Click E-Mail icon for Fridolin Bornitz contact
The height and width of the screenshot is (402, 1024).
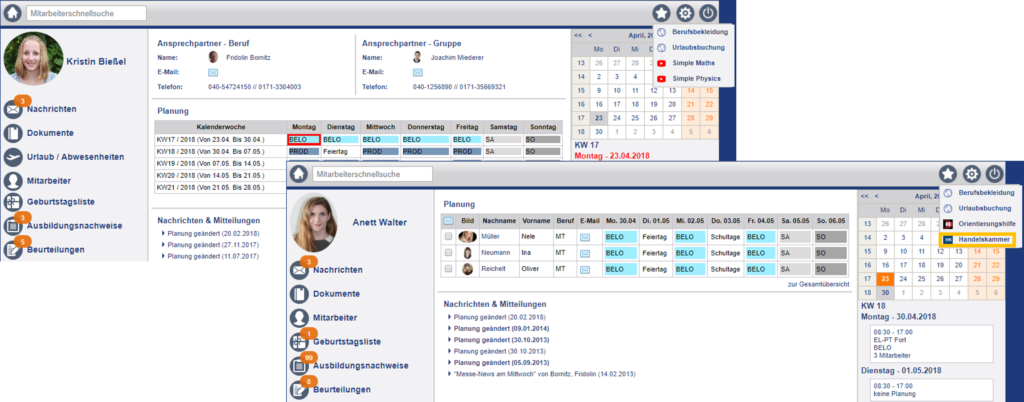pyautogui.click(x=213, y=72)
